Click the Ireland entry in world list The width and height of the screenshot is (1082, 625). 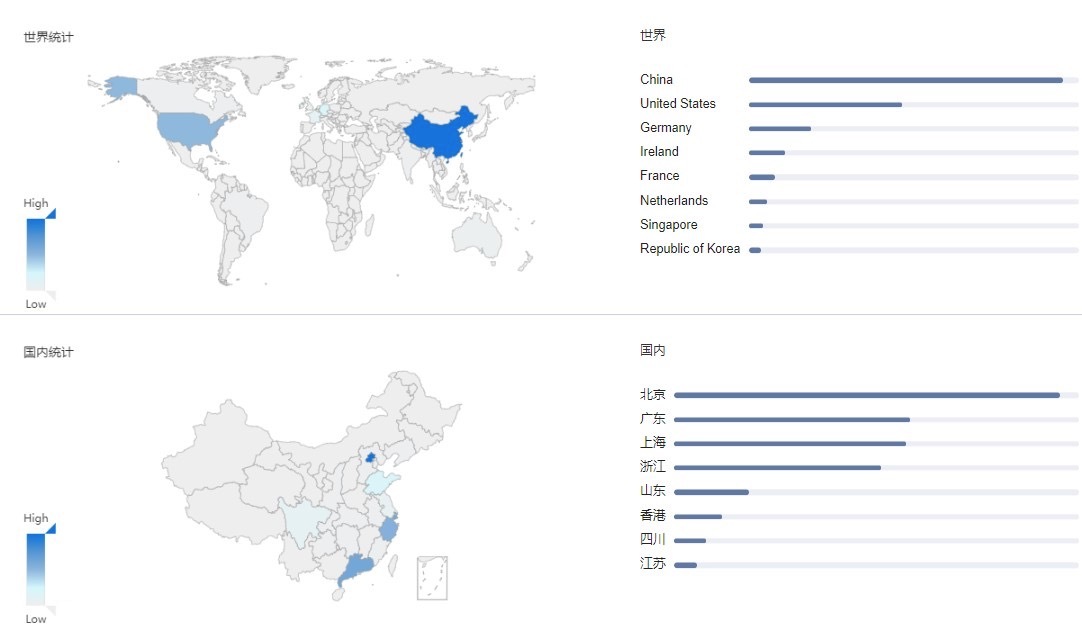click(x=659, y=152)
